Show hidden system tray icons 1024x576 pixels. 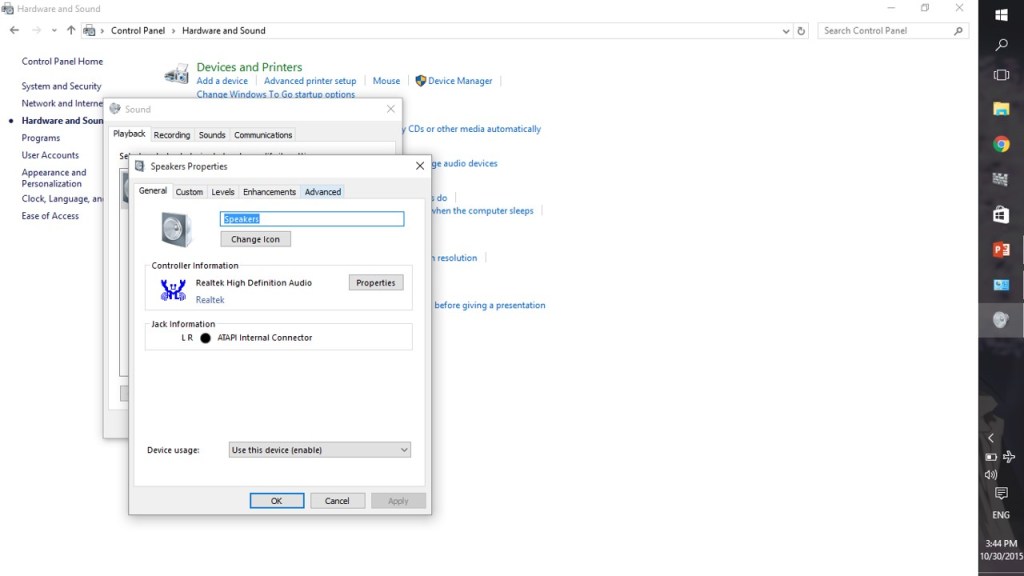pyautogui.click(x=991, y=438)
